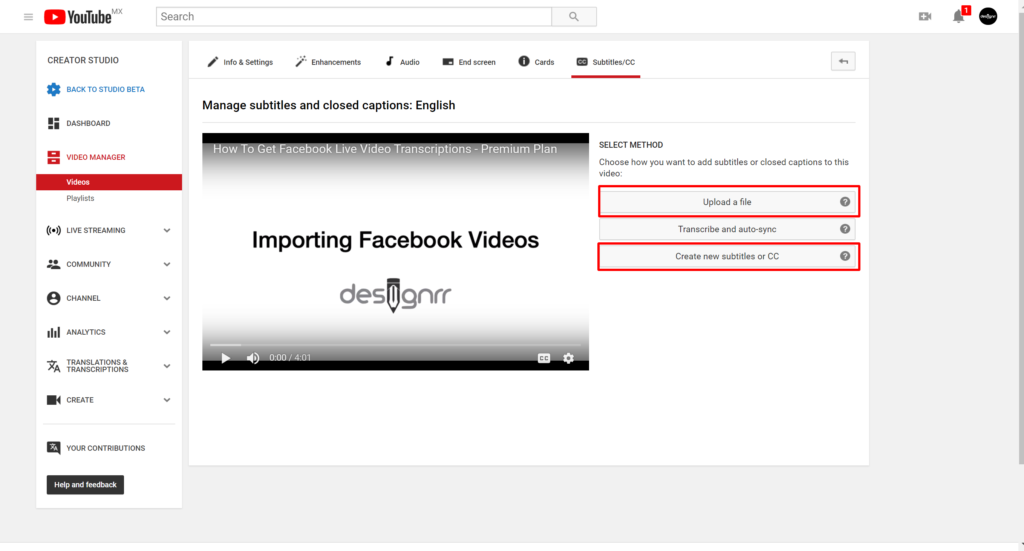Click the Channel person icon

coord(54,298)
